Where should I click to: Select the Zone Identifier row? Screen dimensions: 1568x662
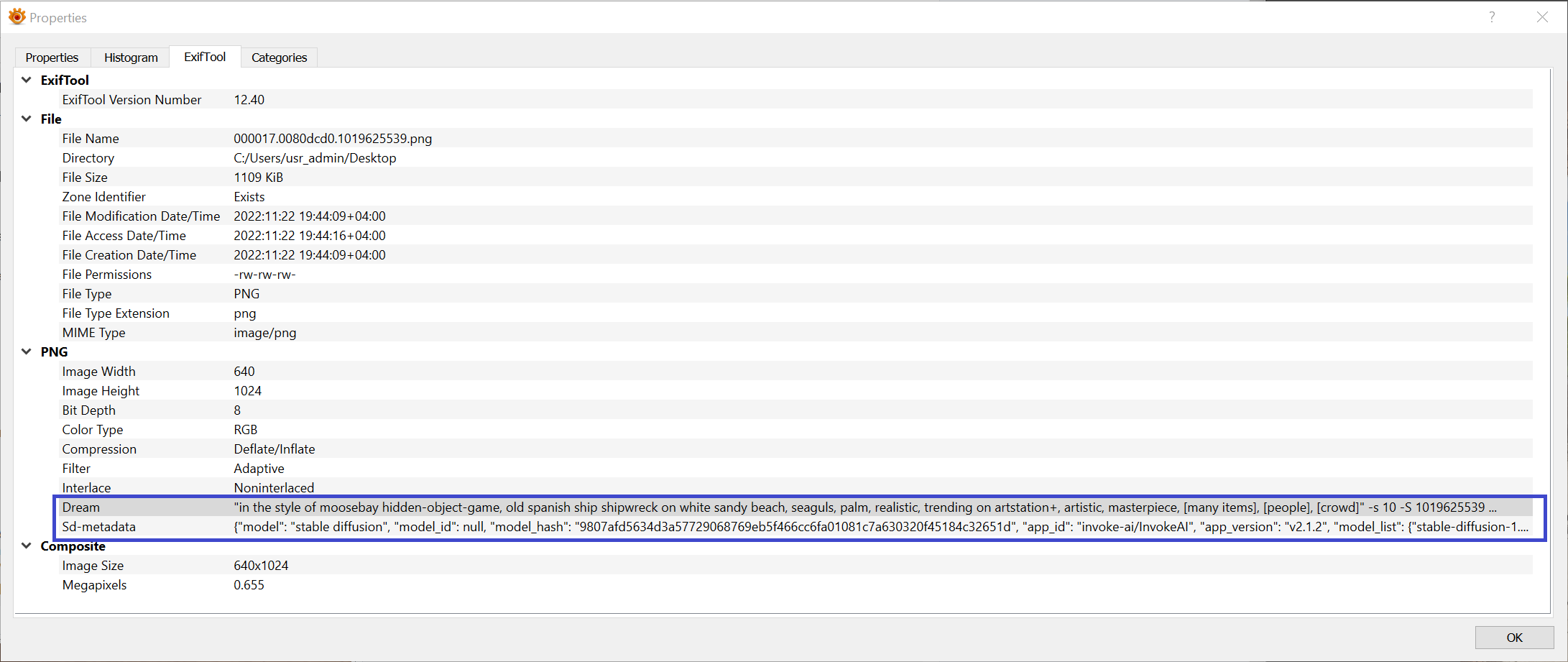pyautogui.click(x=795, y=196)
